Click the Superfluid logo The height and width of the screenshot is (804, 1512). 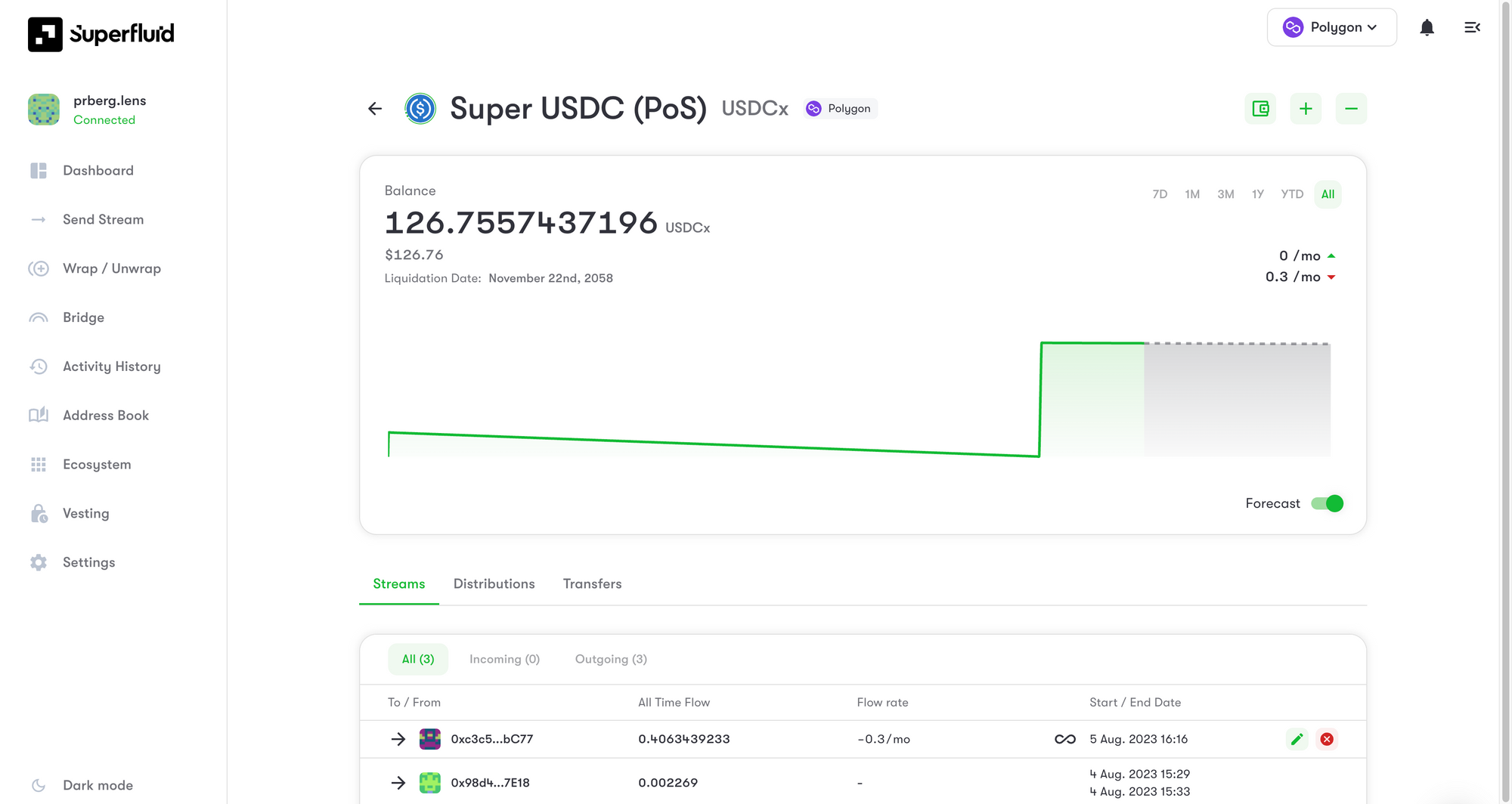(x=101, y=34)
